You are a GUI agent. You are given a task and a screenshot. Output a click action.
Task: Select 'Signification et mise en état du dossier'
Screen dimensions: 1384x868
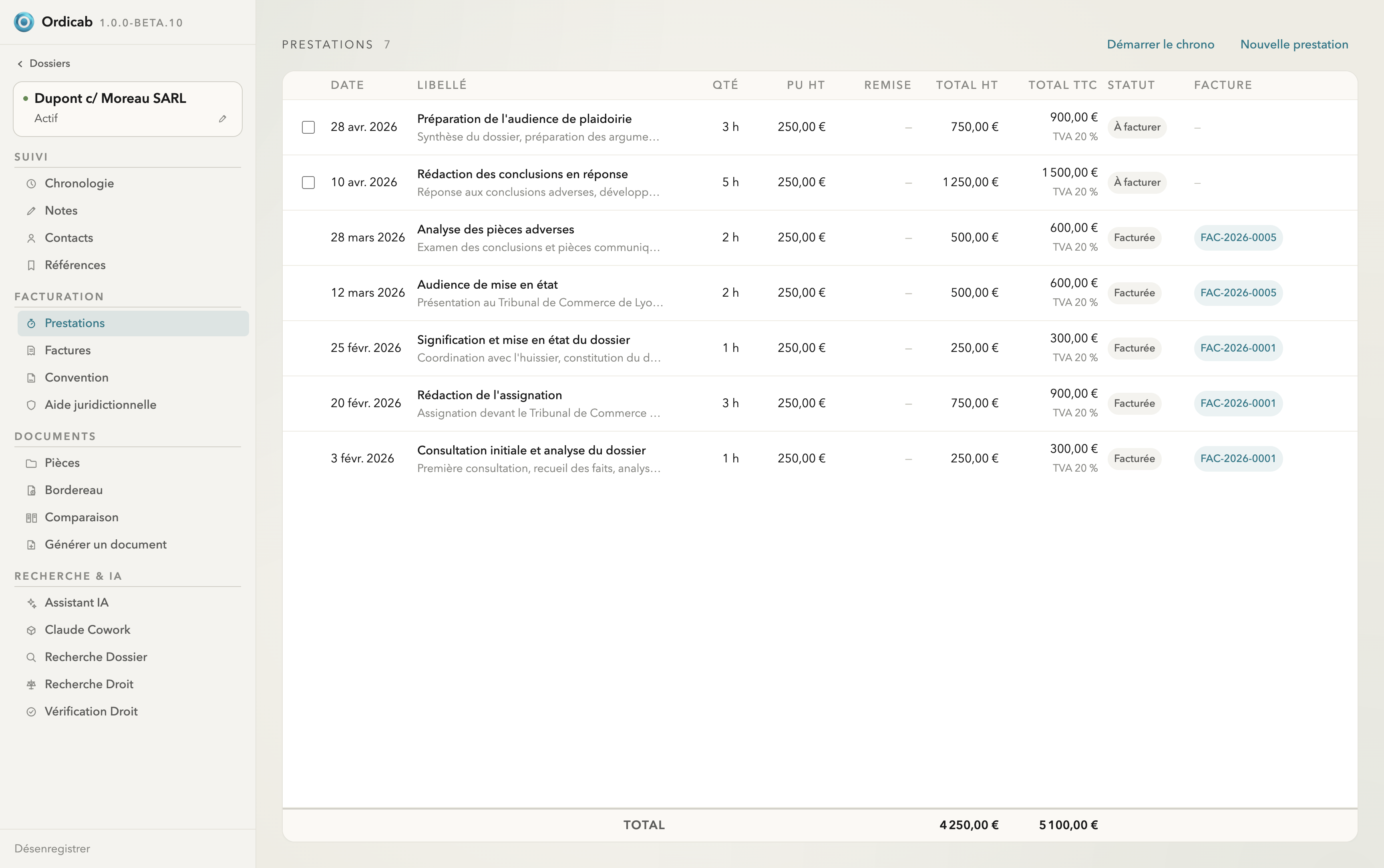[523, 340]
